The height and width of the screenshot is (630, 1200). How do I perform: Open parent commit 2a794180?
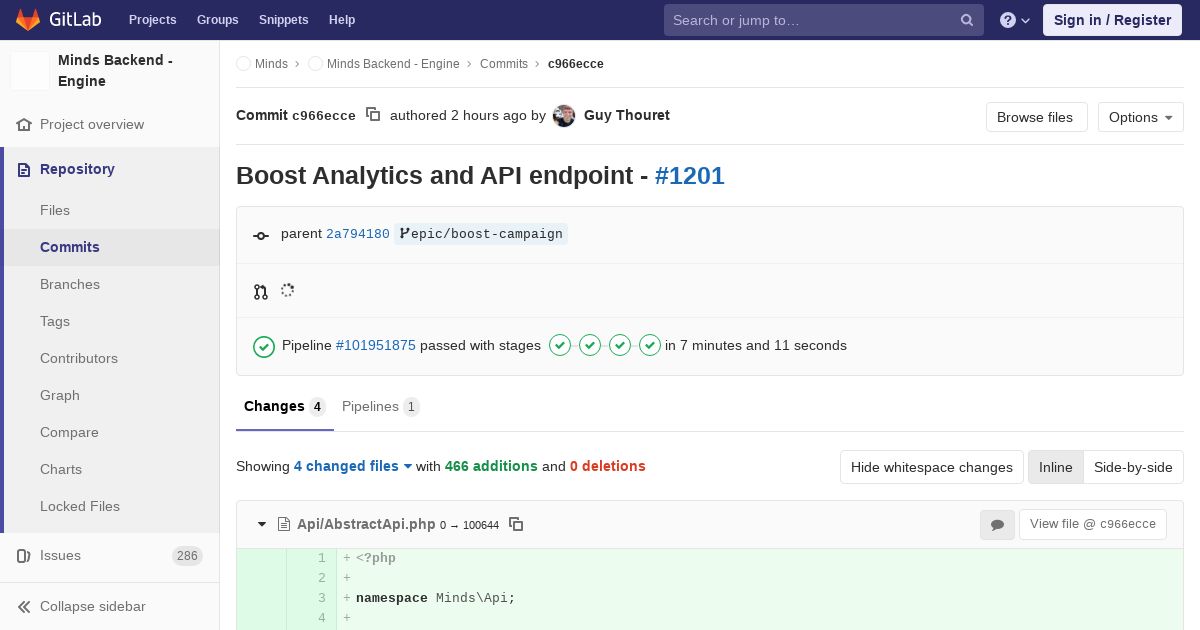(x=358, y=234)
